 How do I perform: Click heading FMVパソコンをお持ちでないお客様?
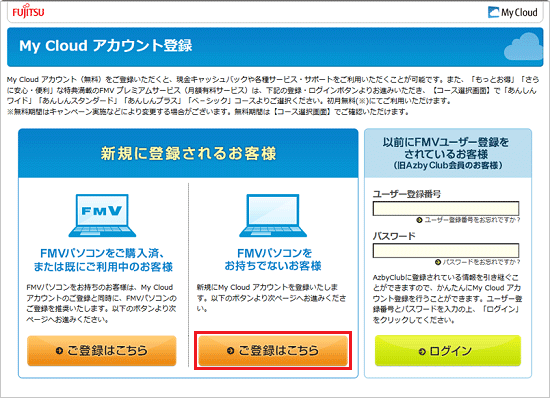click(273, 259)
